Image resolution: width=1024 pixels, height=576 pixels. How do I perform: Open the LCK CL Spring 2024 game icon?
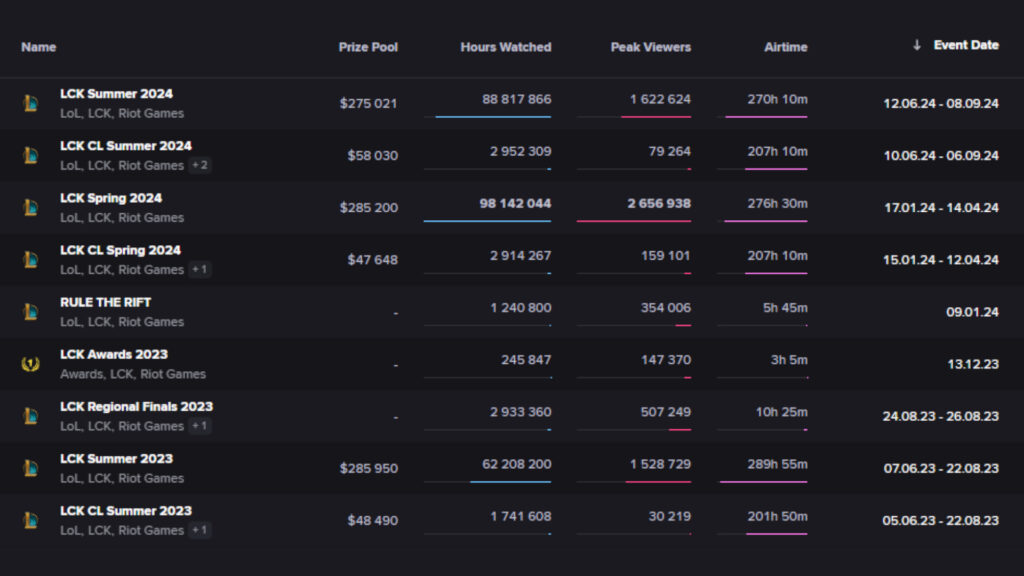click(x=30, y=259)
